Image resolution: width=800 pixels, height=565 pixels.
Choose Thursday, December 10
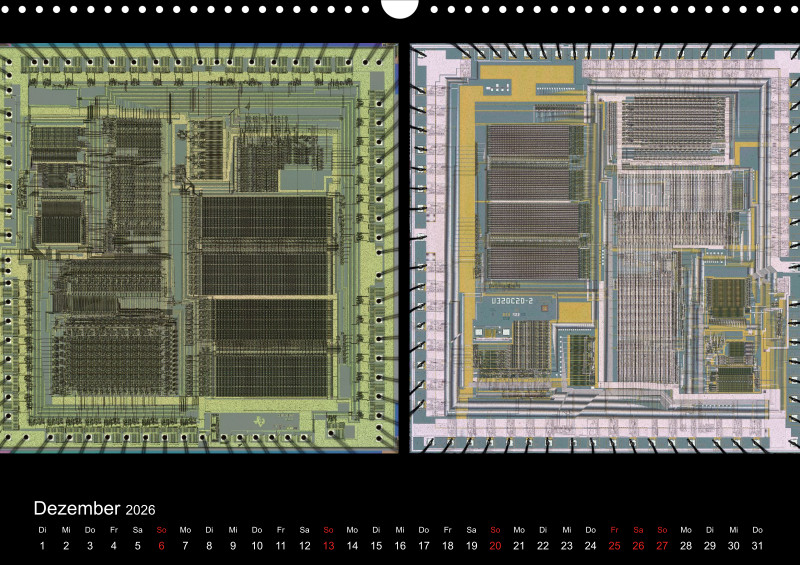click(257, 546)
